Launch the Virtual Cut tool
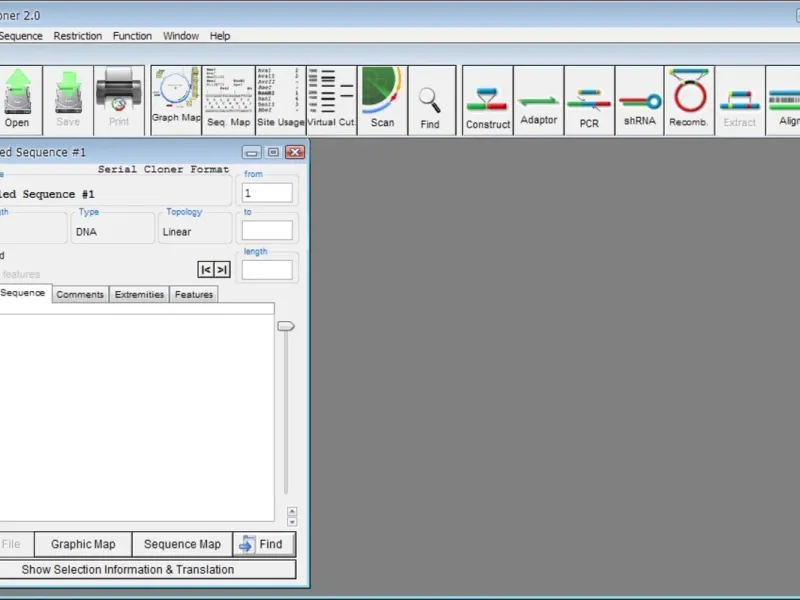The image size is (800, 600). click(x=331, y=99)
